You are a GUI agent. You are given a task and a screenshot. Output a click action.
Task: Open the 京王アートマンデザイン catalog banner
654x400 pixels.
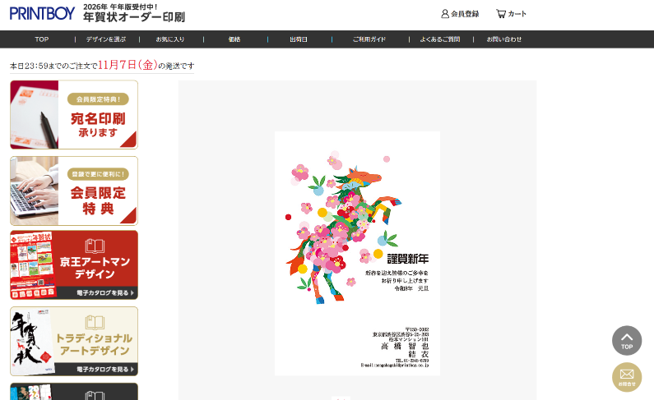click(74, 265)
